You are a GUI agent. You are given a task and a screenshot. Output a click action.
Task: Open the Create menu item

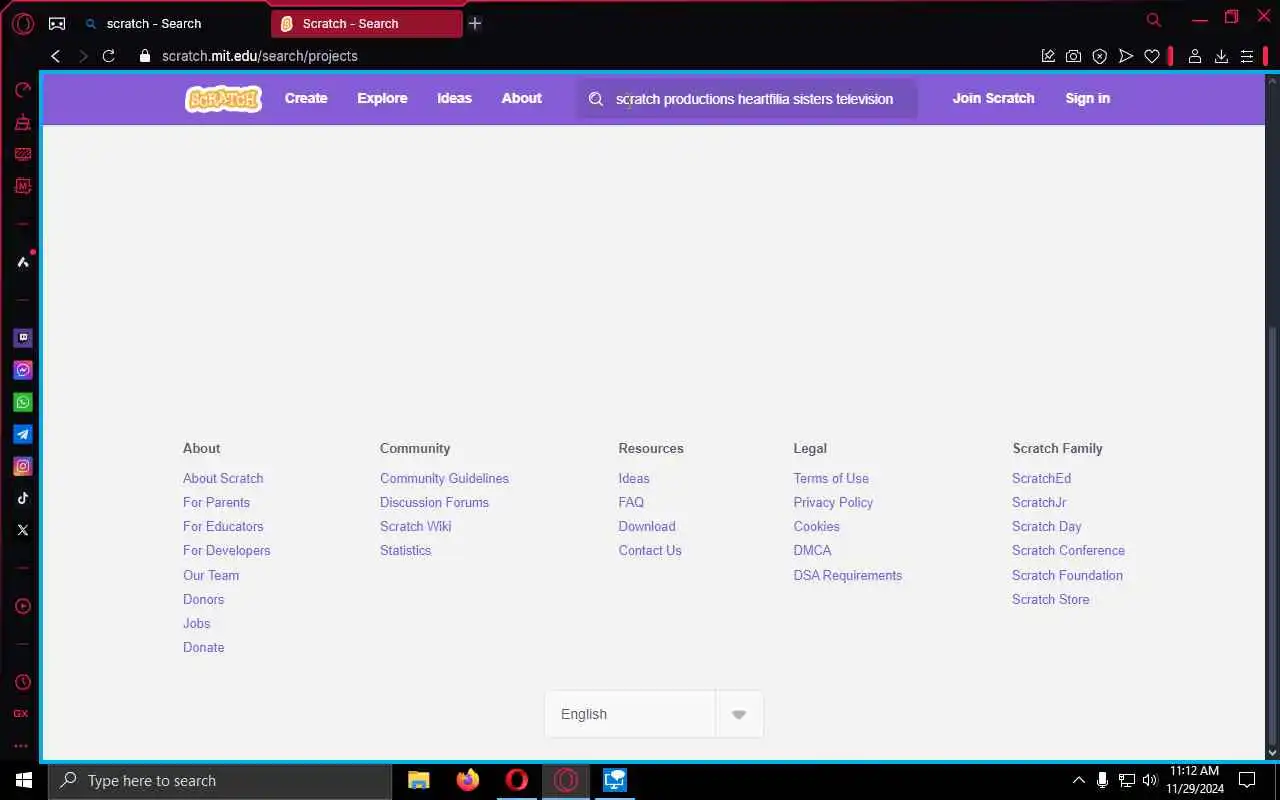pyautogui.click(x=306, y=98)
